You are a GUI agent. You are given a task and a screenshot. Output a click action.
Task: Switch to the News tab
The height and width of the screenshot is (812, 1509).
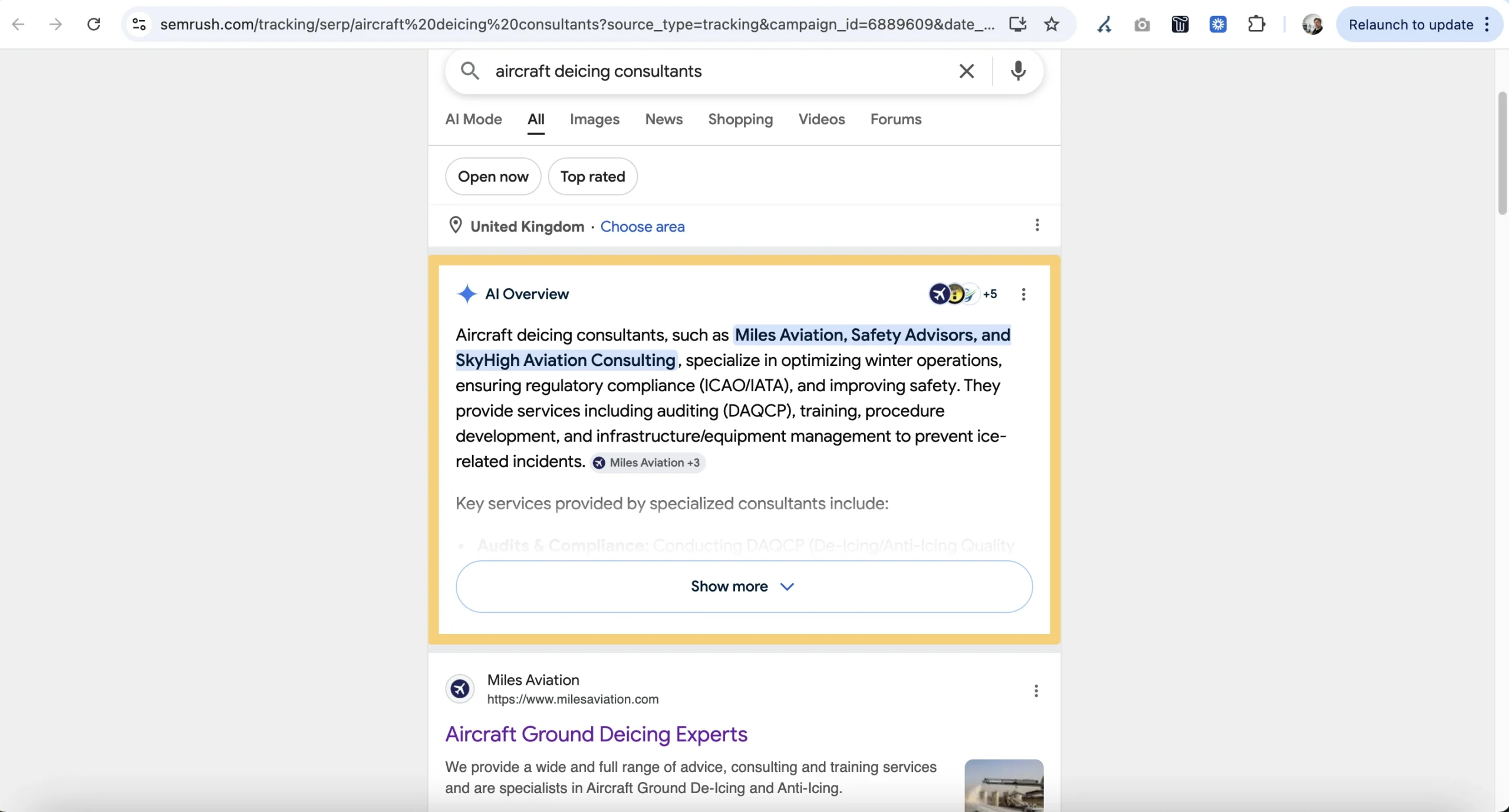click(x=664, y=119)
